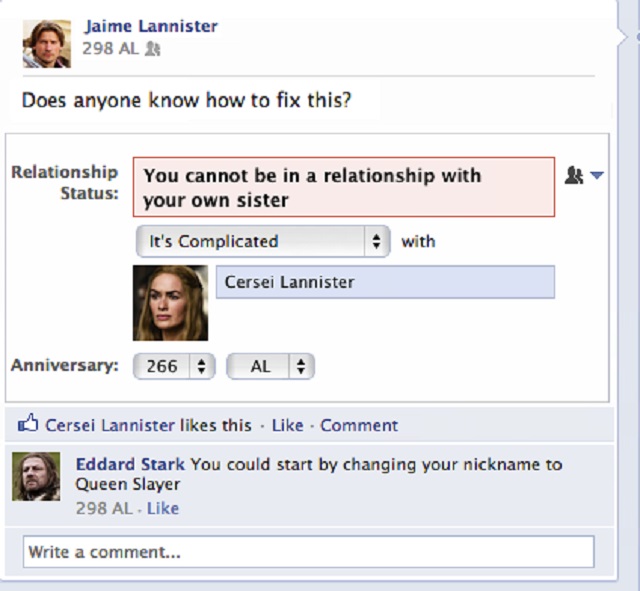Open the anniversary year 266 dropdown
Screen dimensions: 640x591
coord(174,367)
